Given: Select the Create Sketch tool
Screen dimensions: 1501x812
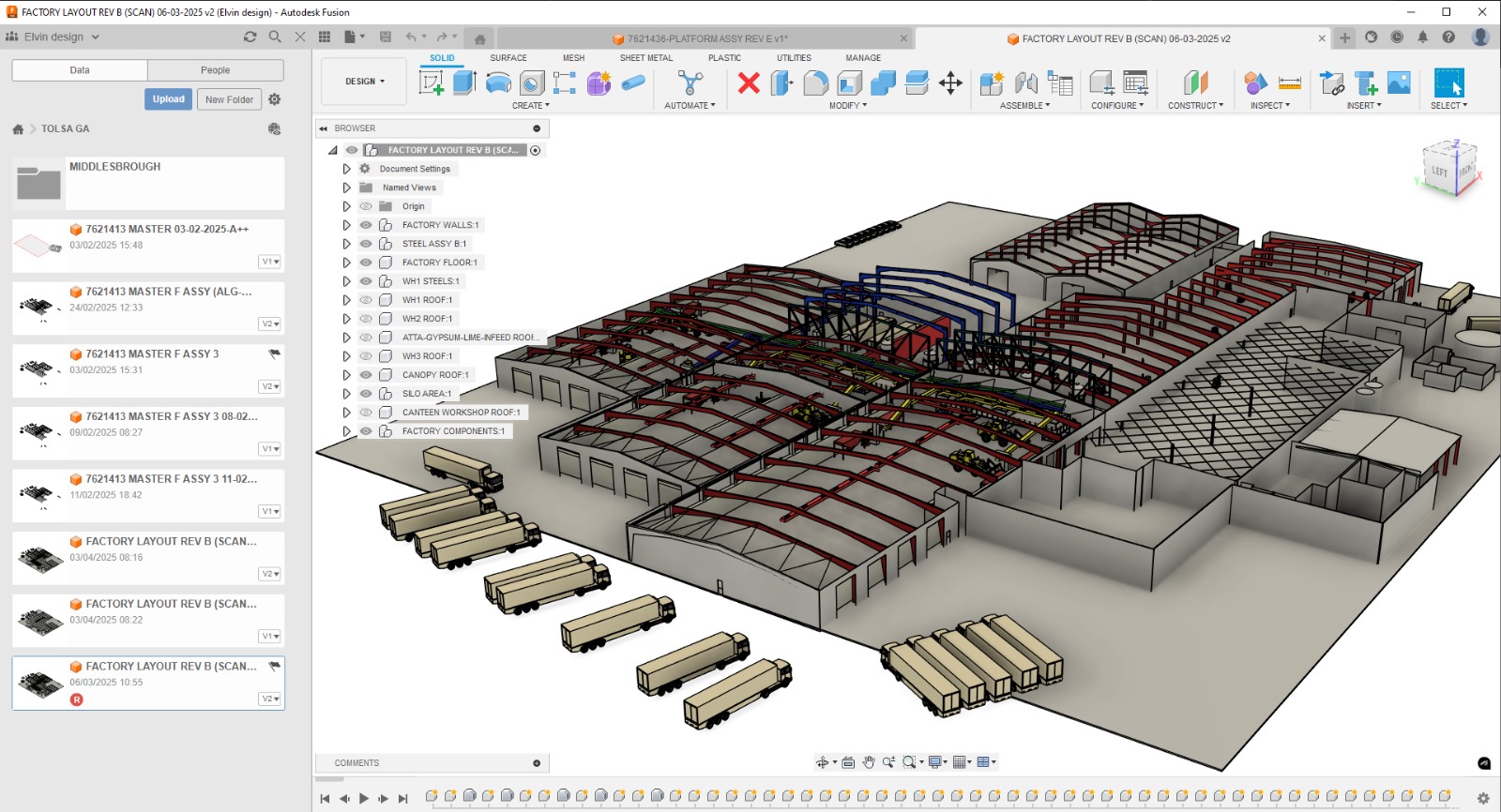Looking at the screenshot, I should pyautogui.click(x=432, y=83).
